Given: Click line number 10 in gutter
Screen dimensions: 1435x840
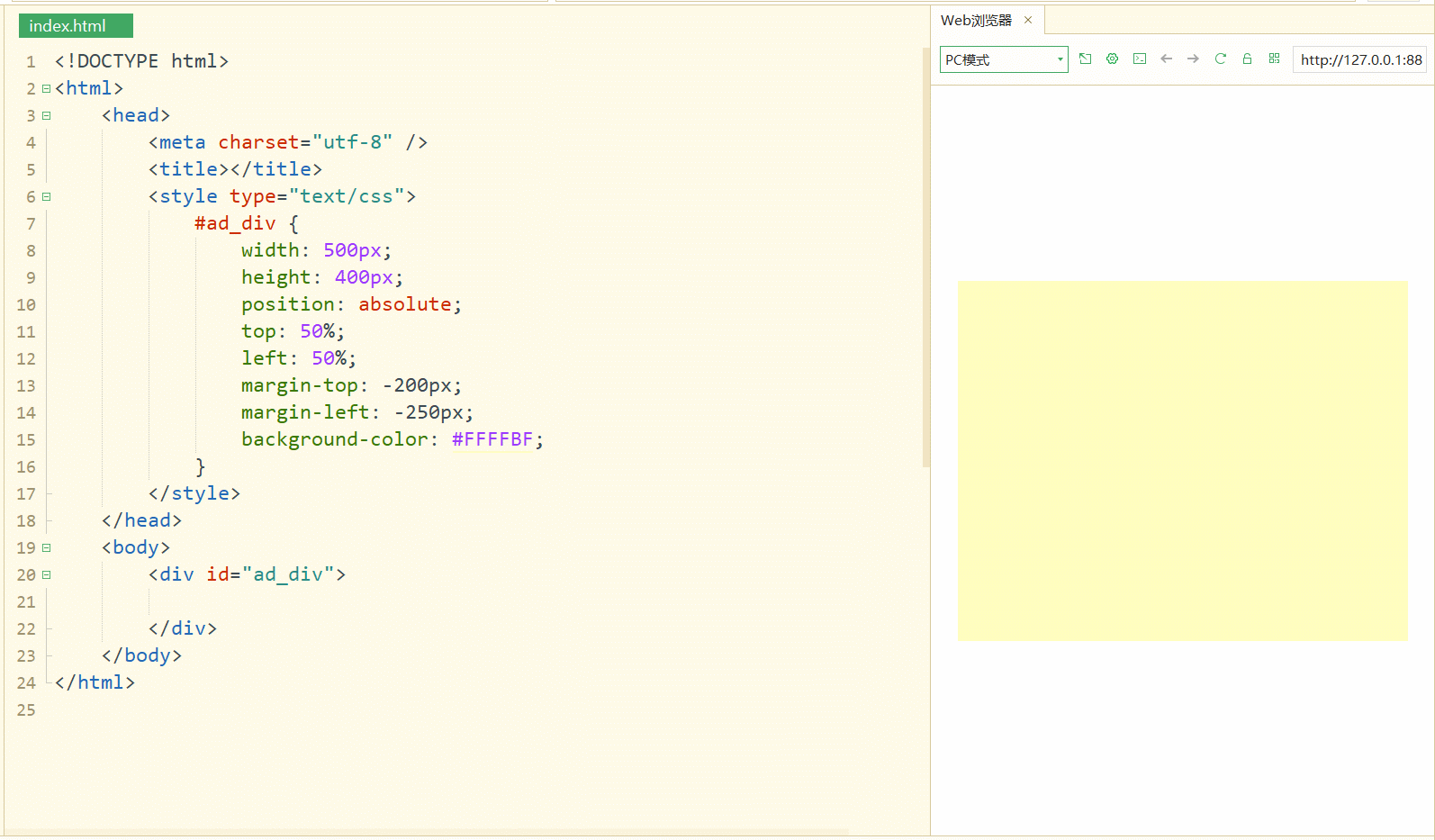Looking at the screenshot, I should click(26, 304).
